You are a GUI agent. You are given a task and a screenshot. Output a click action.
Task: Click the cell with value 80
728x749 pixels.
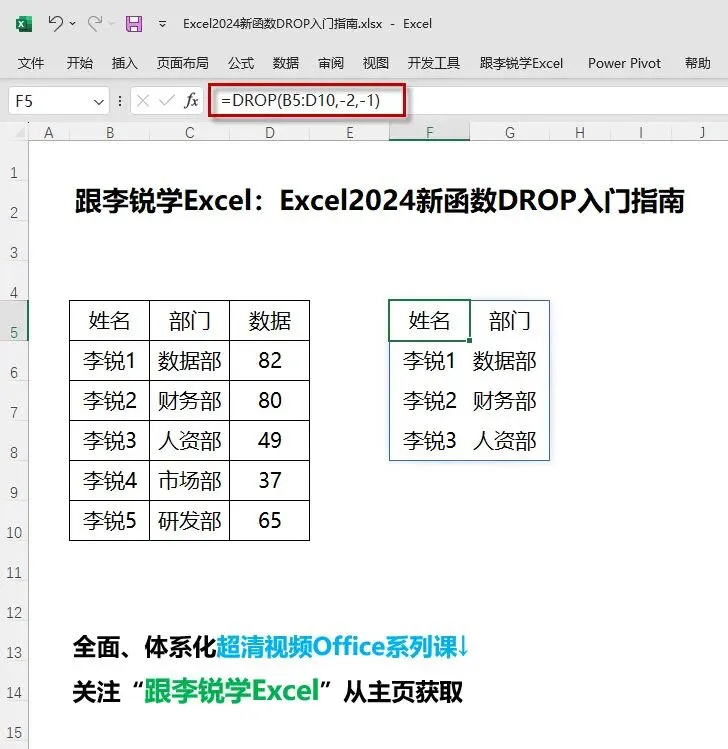pos(270,401)
